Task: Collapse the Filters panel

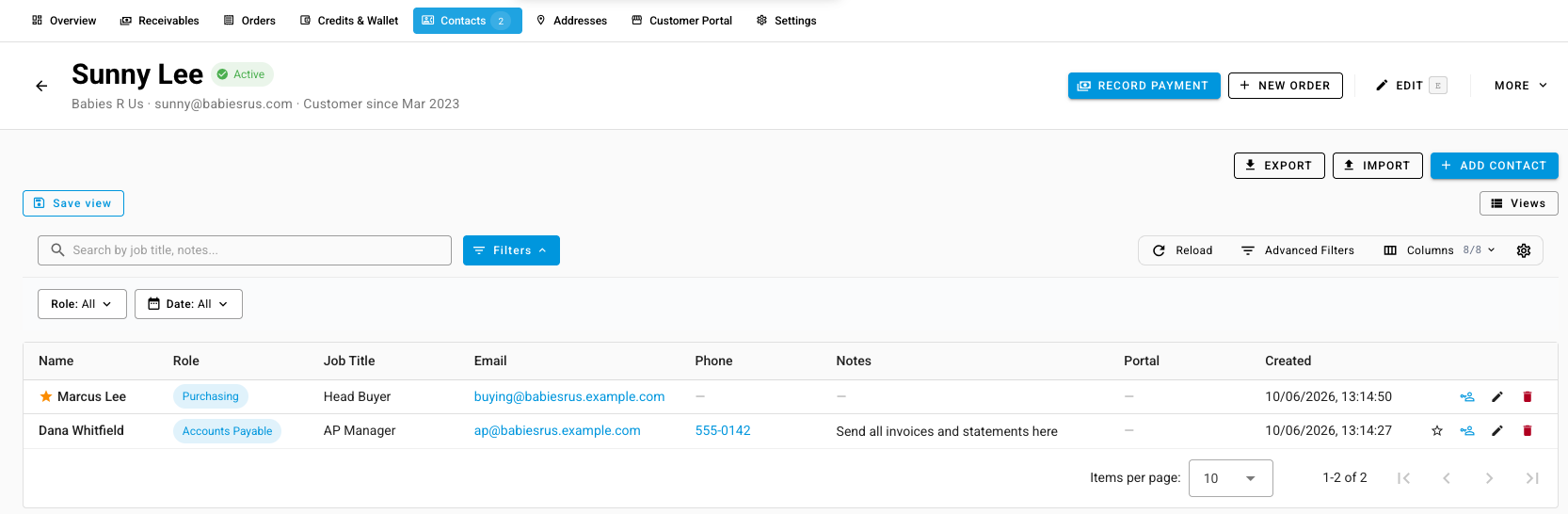Action: tap(511, 250)
